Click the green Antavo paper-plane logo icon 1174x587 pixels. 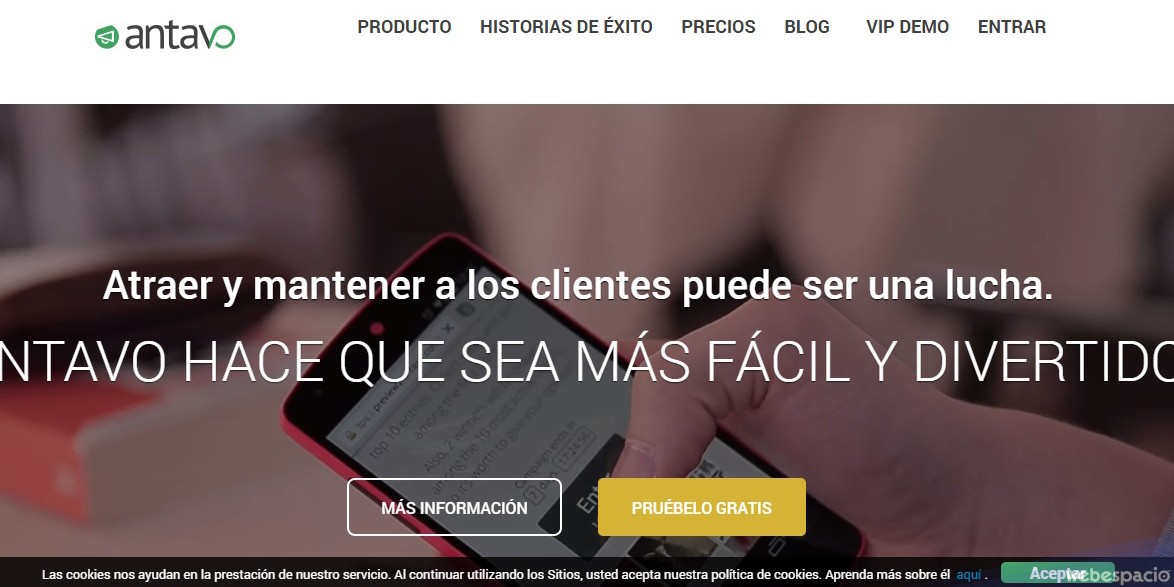coord(107,37)
